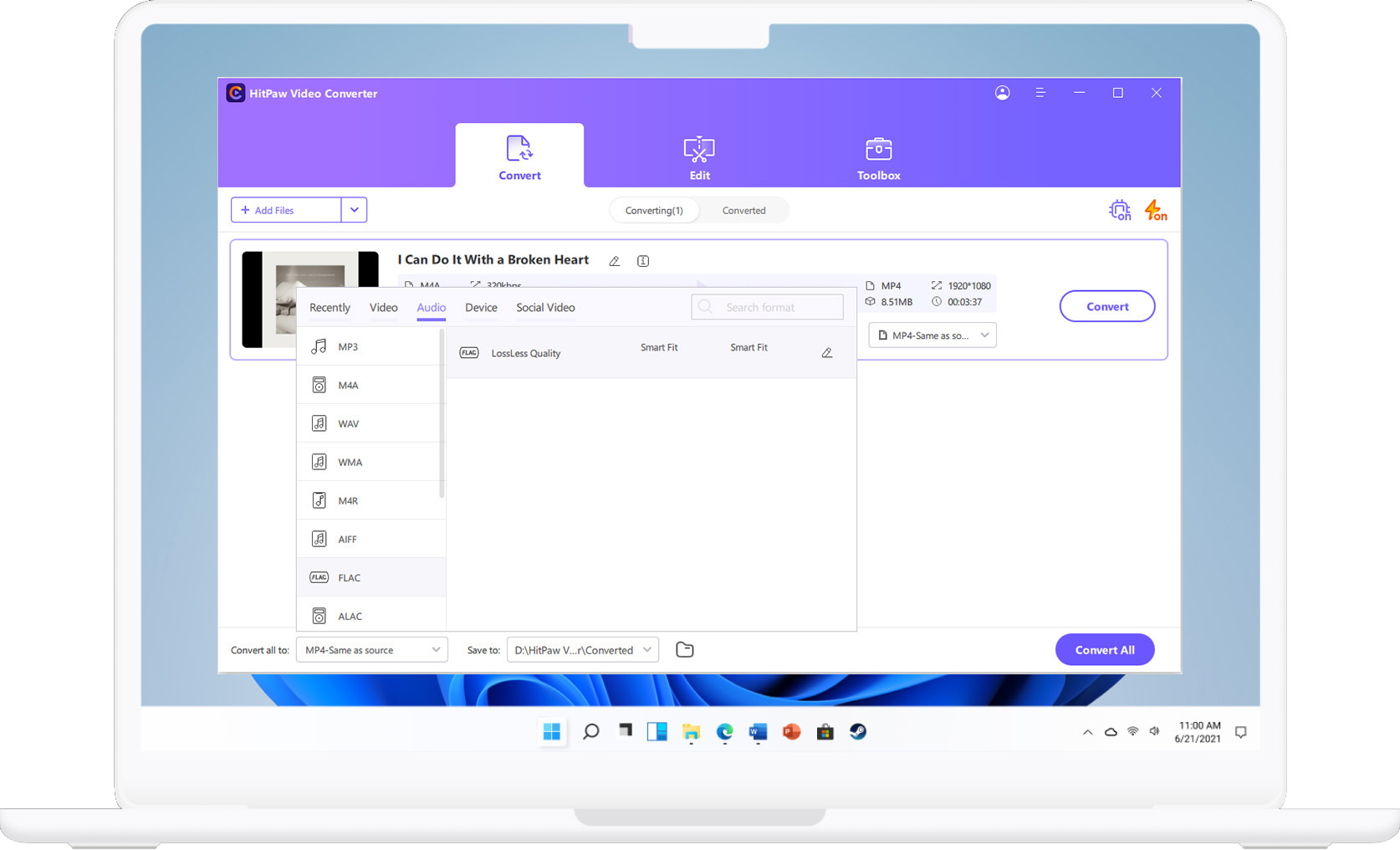The height and width of the screenshot is (850, 1400).
Task: Open the Toolbox tab
Action: 878,158
